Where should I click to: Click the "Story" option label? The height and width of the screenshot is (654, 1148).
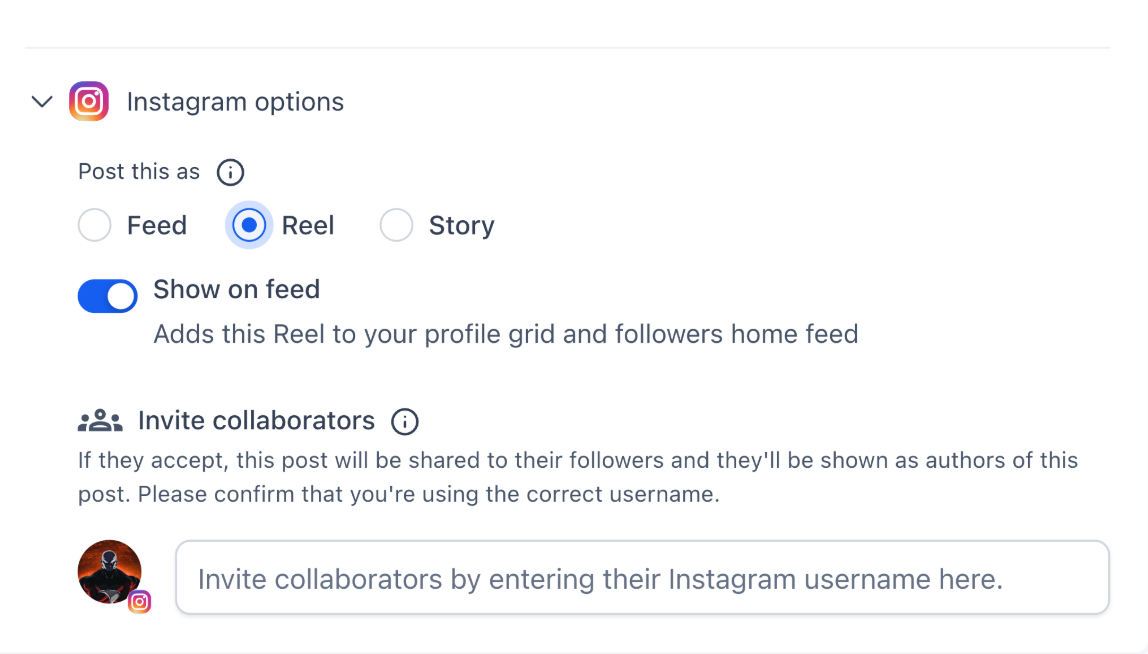point(461,226)
